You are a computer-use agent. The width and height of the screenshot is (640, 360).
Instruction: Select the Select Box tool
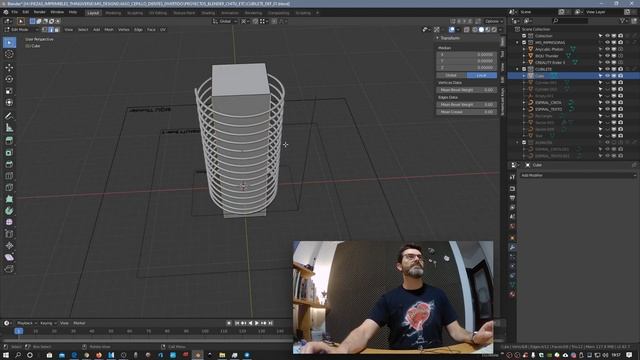[9, 42]
